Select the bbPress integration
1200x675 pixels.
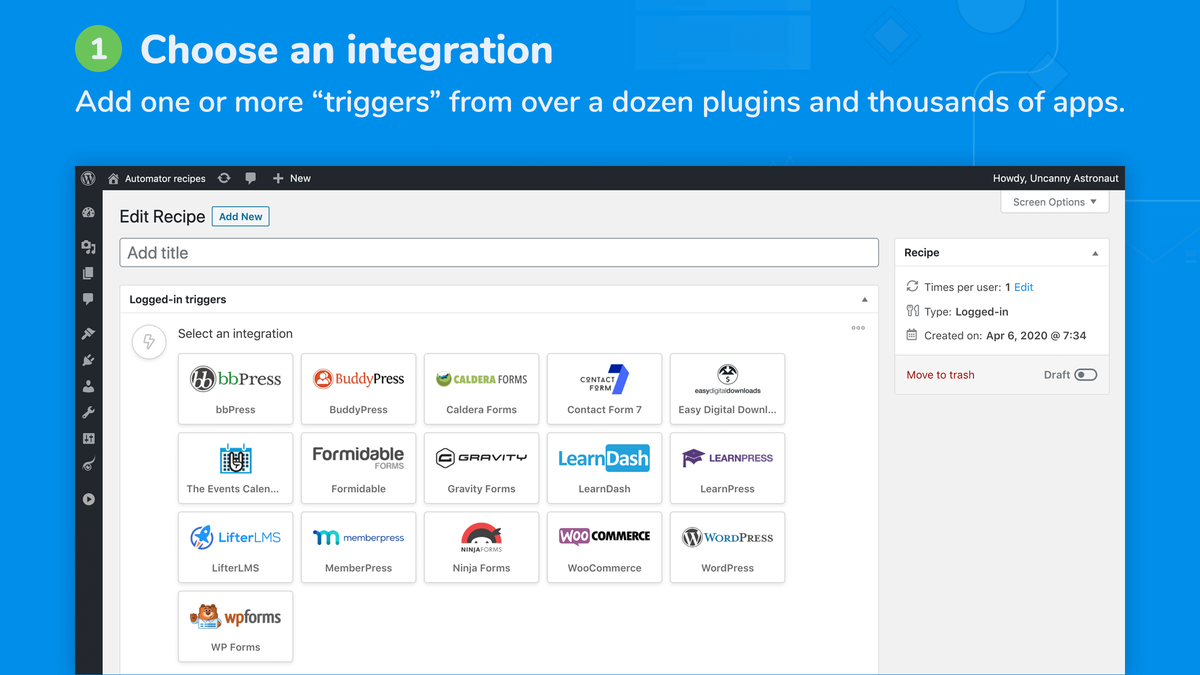pos(235,389)
